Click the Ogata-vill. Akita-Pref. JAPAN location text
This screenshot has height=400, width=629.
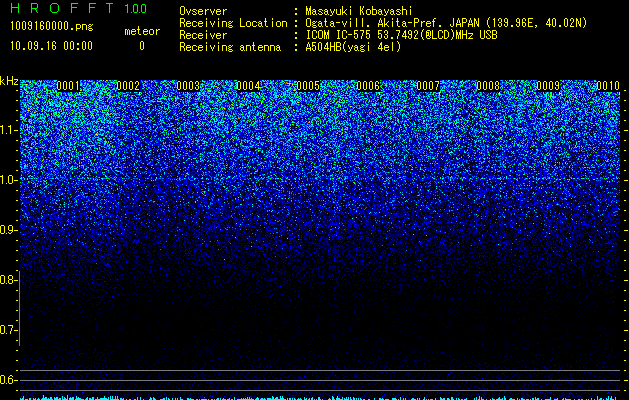tap(446, 23)
